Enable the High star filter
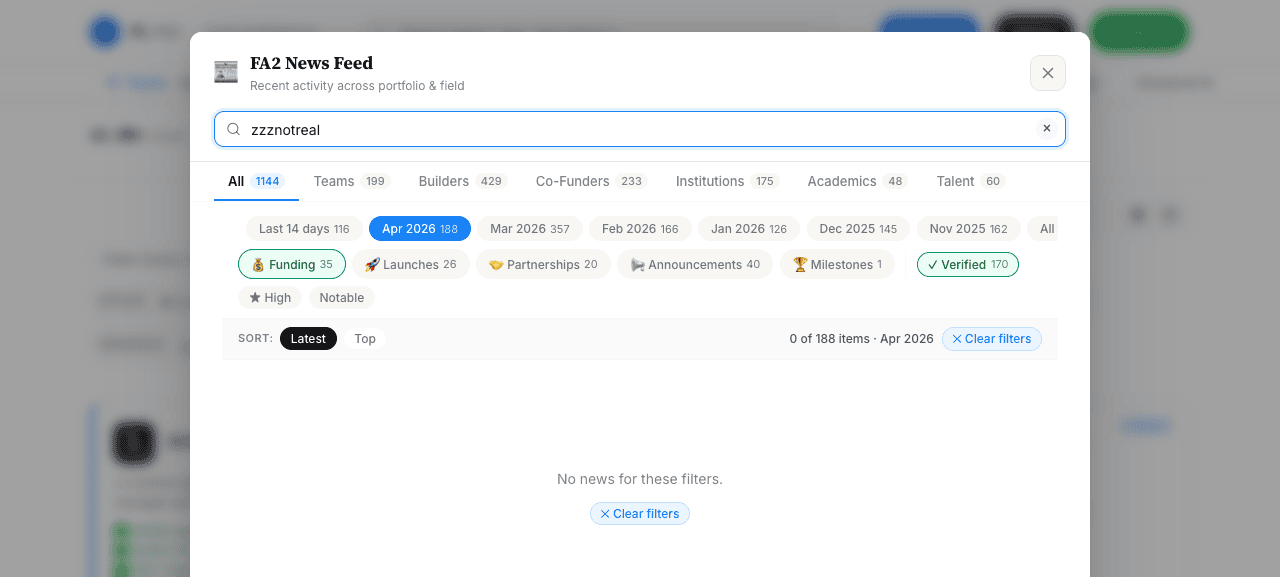The image size is (1280, 577). coord(270,298)
